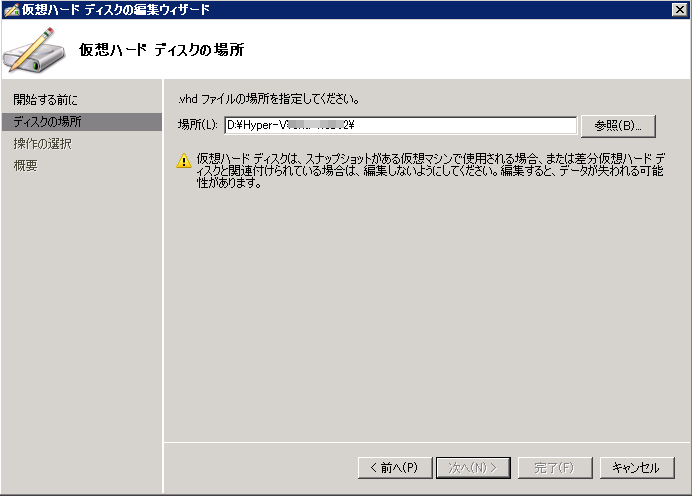Click the yellow warning triangle icon

tap(184, 161)
